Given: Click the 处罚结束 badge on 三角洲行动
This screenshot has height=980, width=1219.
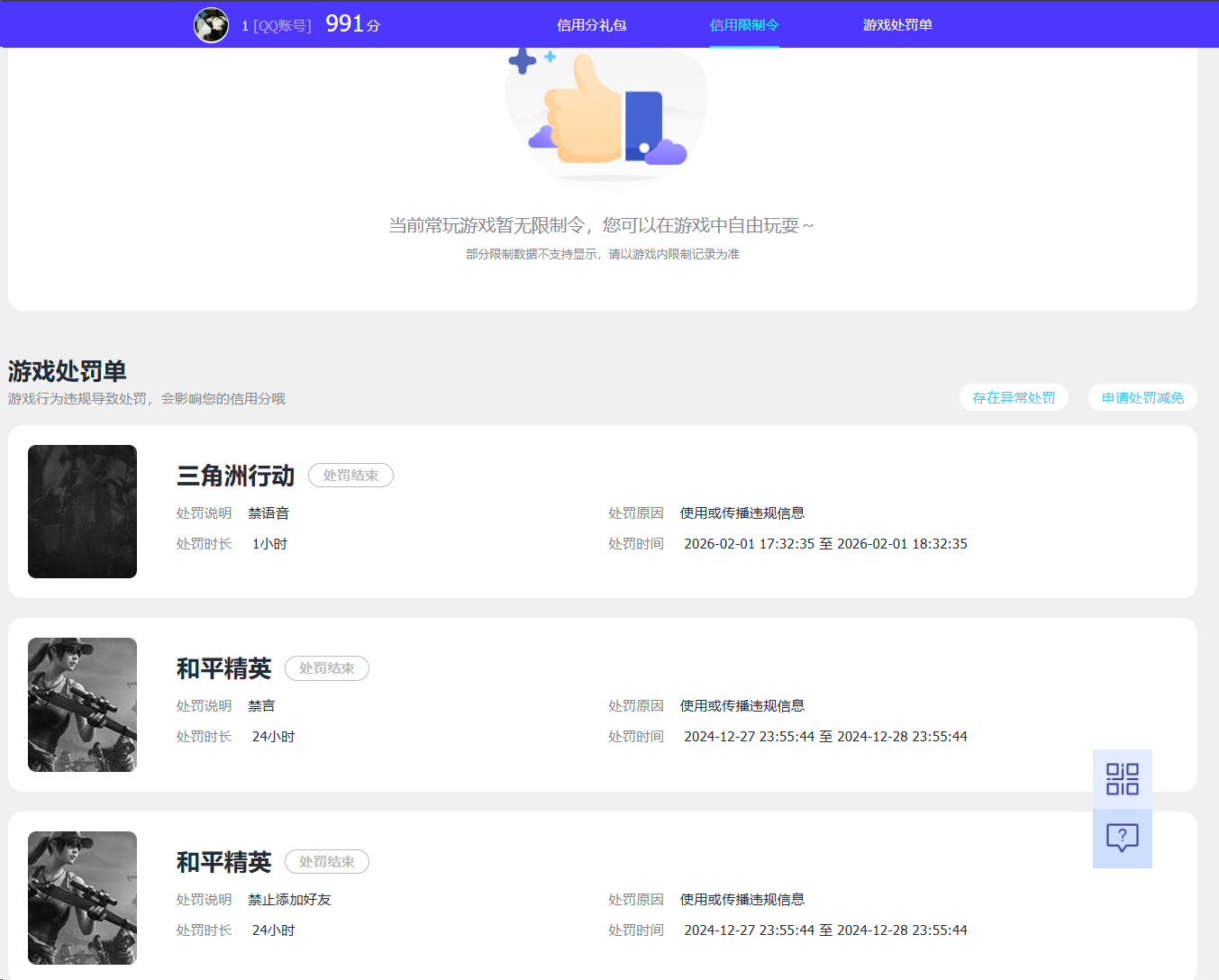Looking at the screenshot, I should (x=350, y=475).
